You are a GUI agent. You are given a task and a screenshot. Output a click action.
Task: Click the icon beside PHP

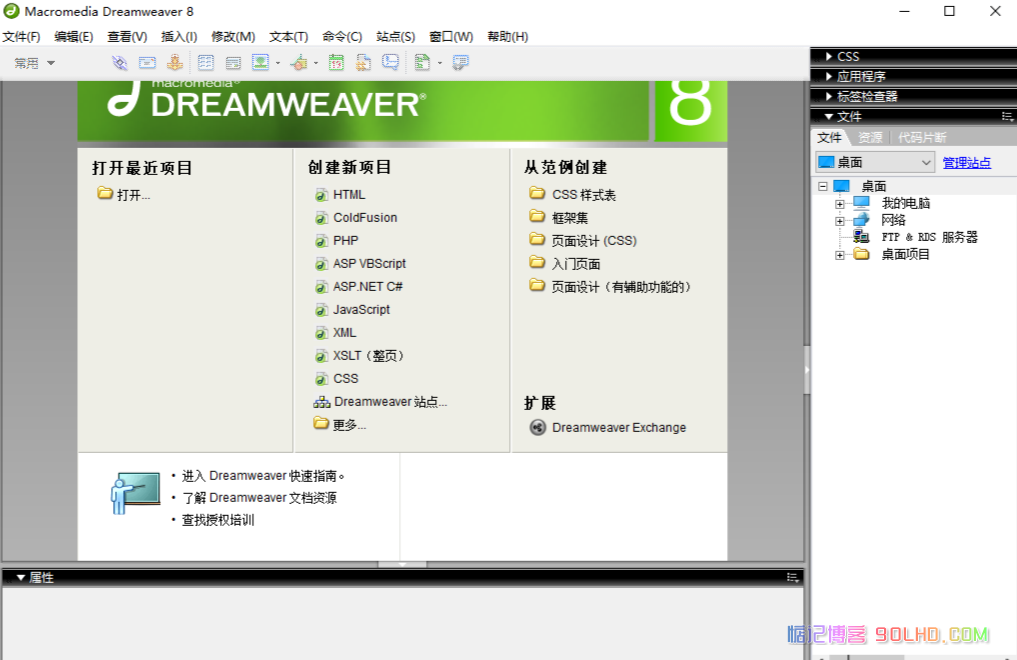tap(321, 241)
